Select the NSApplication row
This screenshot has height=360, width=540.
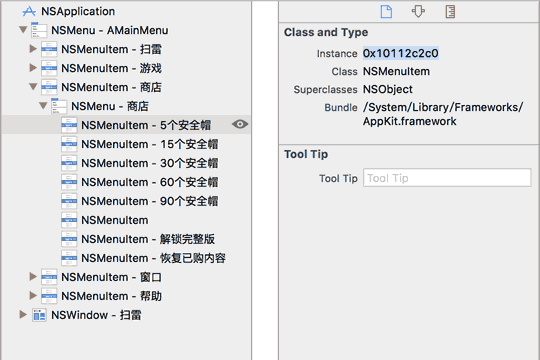coord(125,11)
